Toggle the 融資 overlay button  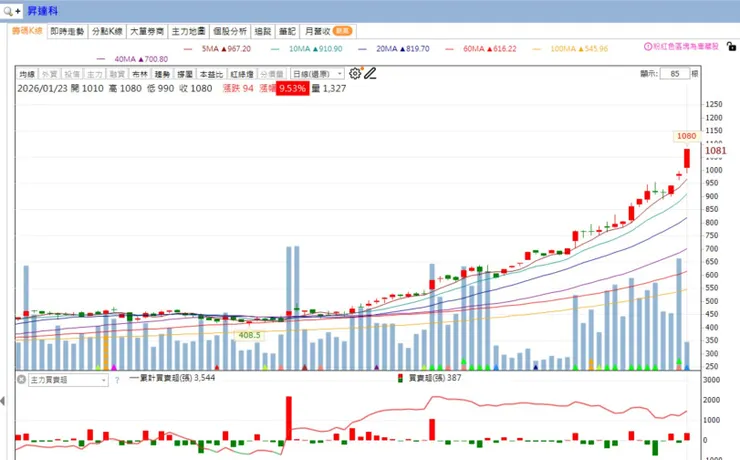(x=117, y=74)
